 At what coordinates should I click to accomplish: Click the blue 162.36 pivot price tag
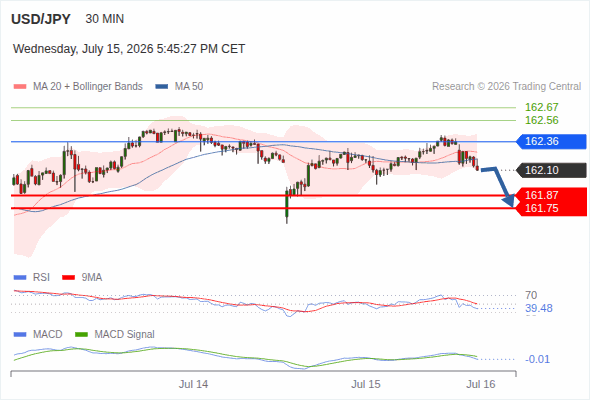551,141
